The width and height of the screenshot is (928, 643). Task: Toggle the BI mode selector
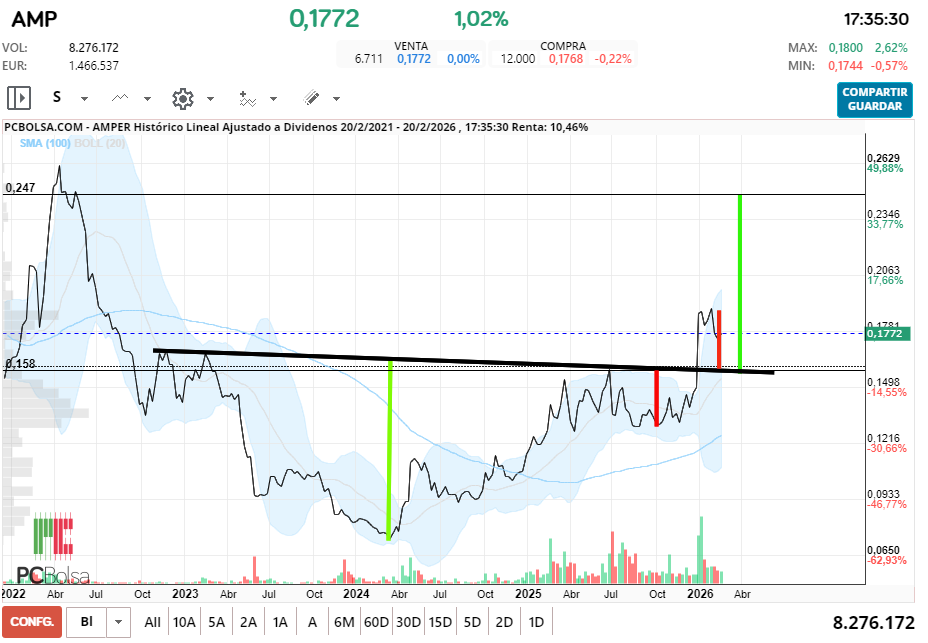coord(88,621)
